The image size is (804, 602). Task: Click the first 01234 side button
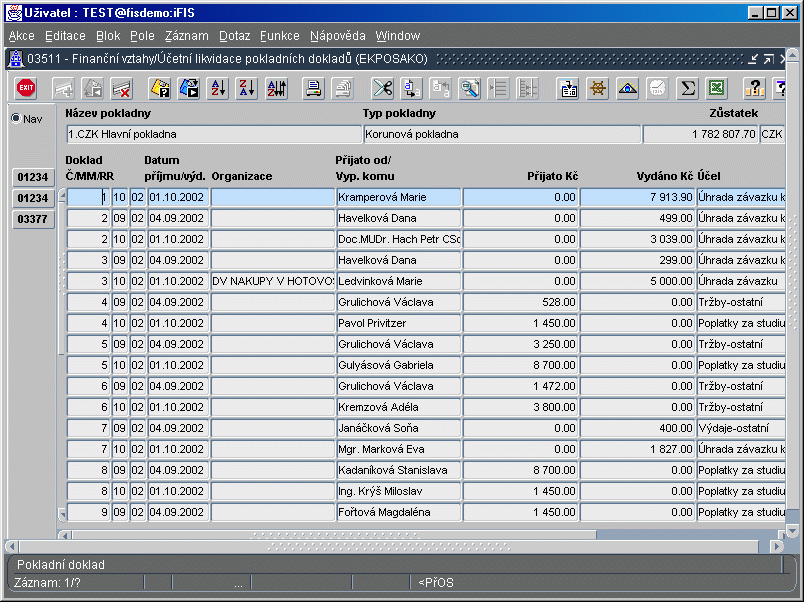pos(33,177)
